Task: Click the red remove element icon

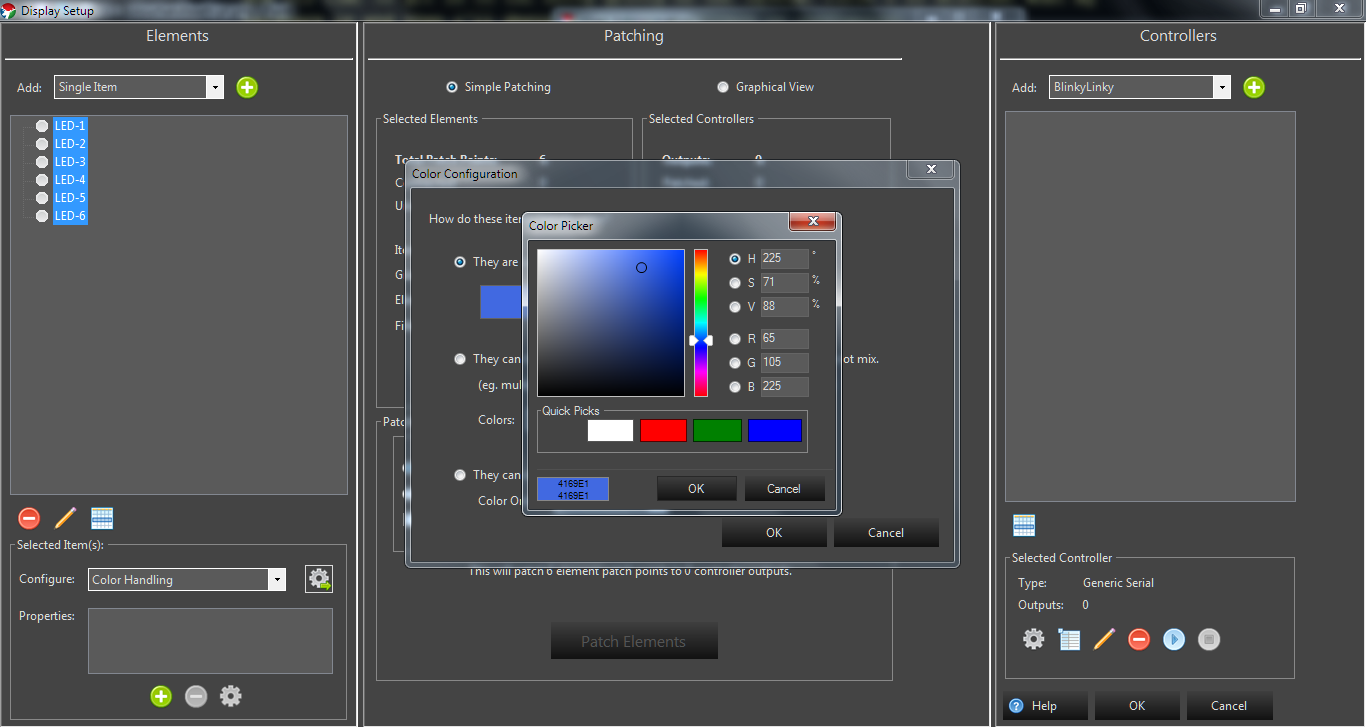Action: 29,518
